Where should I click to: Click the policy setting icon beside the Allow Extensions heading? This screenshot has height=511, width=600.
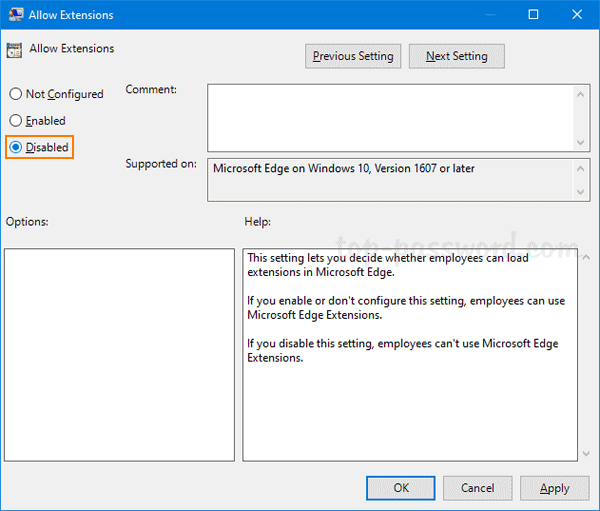tap(15, 50)
